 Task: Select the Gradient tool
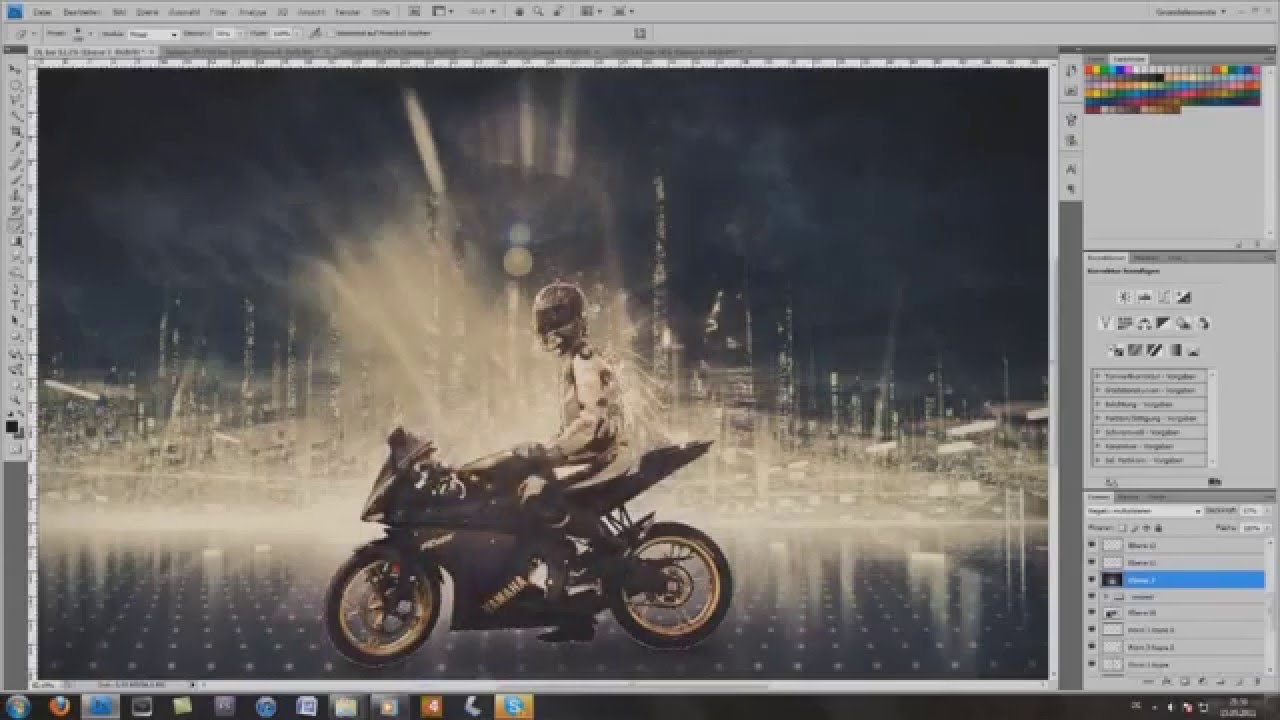(x=16, y=241)
